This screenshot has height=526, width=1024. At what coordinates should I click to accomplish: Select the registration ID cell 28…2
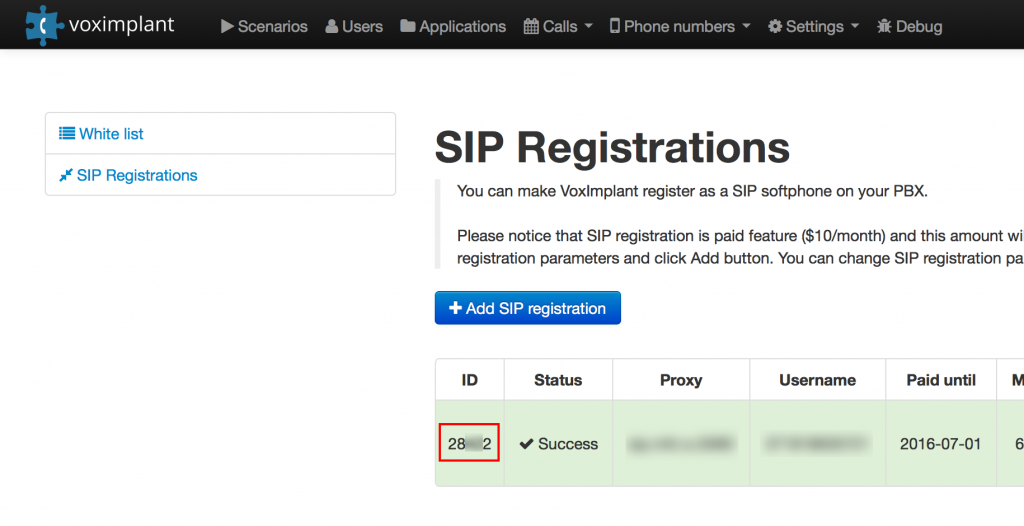(x=470, y=444)
